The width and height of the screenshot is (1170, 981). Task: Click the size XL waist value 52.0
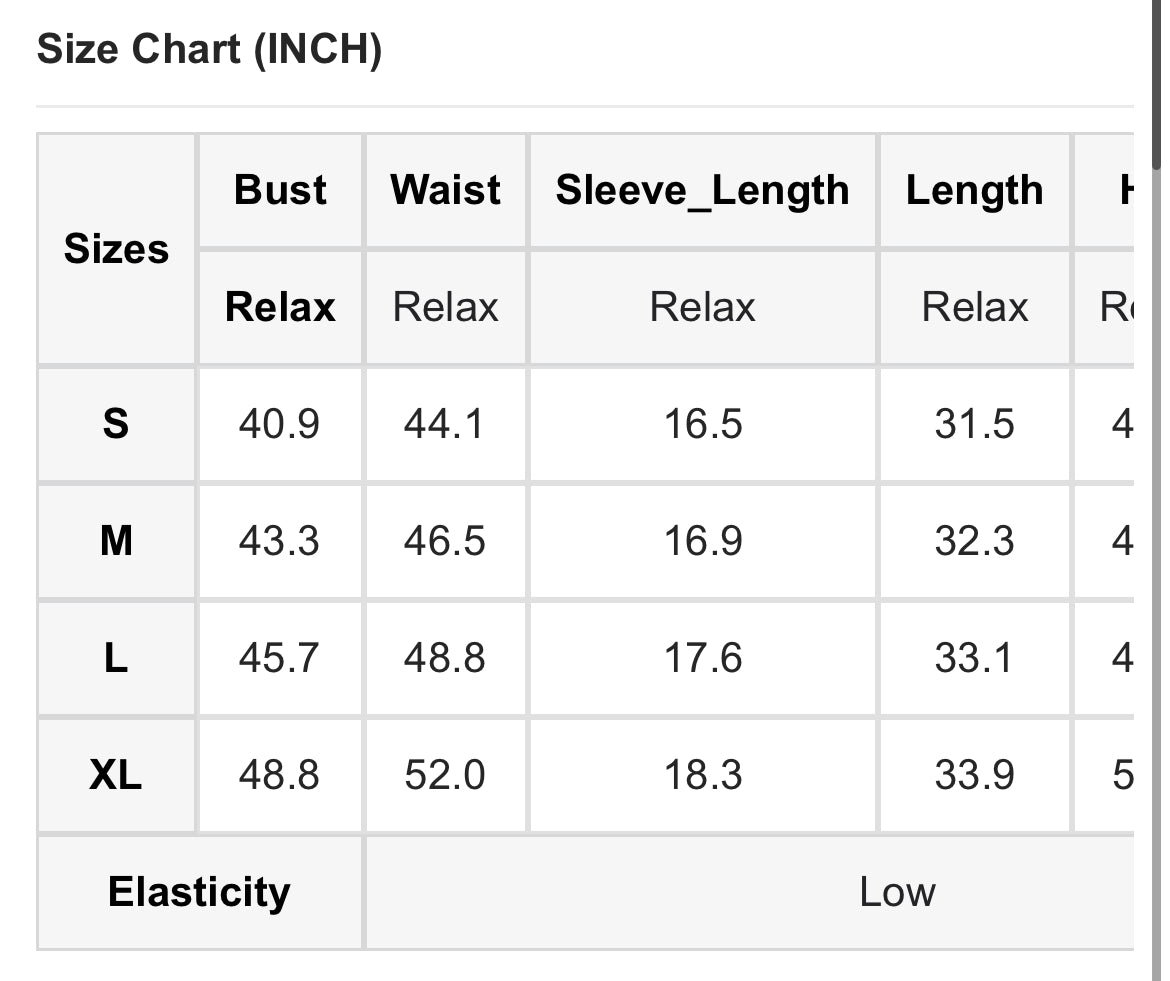[x=445, y=775]
